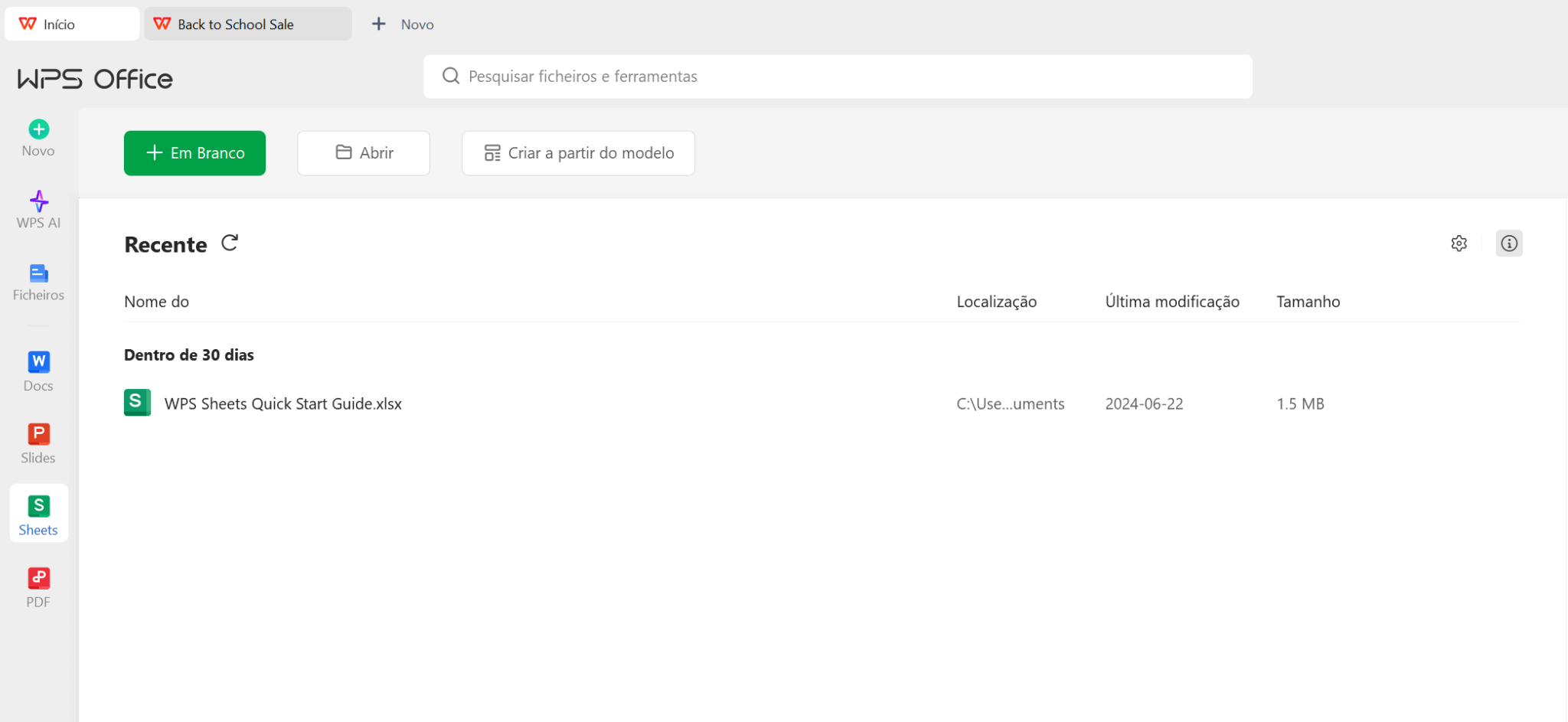Open the recent list settings gear

click(x=1459, y=243)
